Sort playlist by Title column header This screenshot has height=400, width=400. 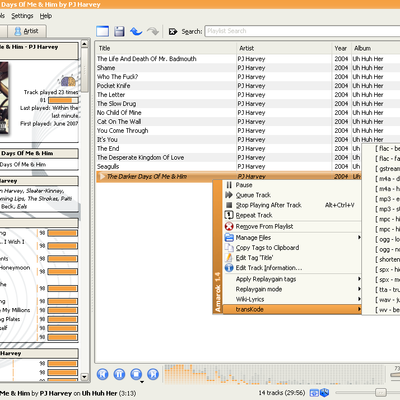pyautogui.click(x=166, y=48)
